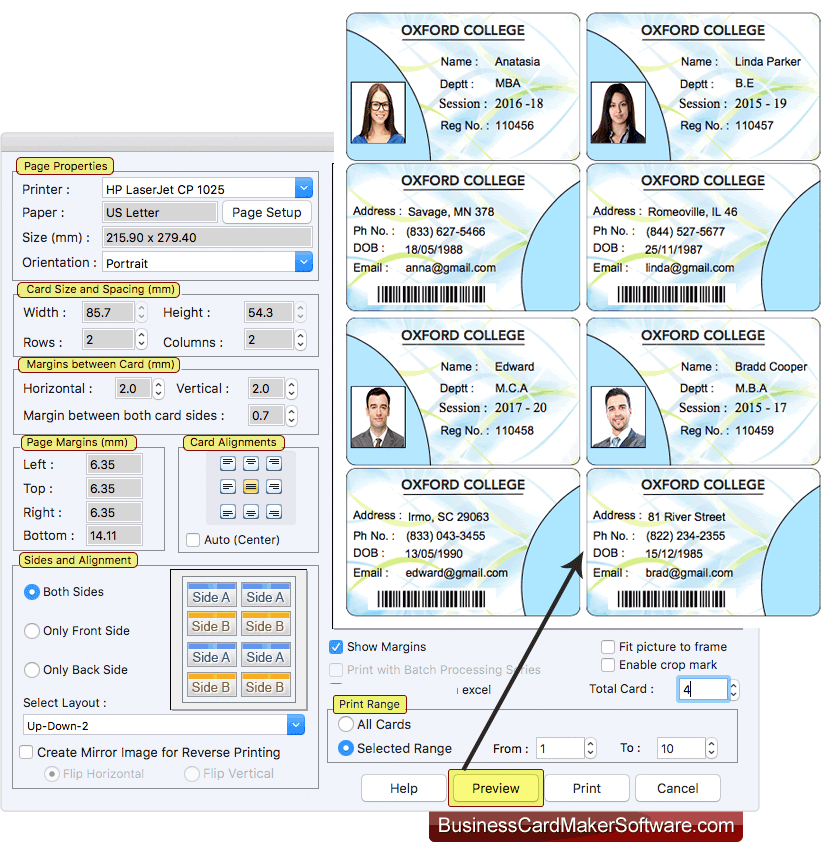Screen dimensions: 830x842
Task: Click the highlighted Preview button
Action: pos(495,788)
